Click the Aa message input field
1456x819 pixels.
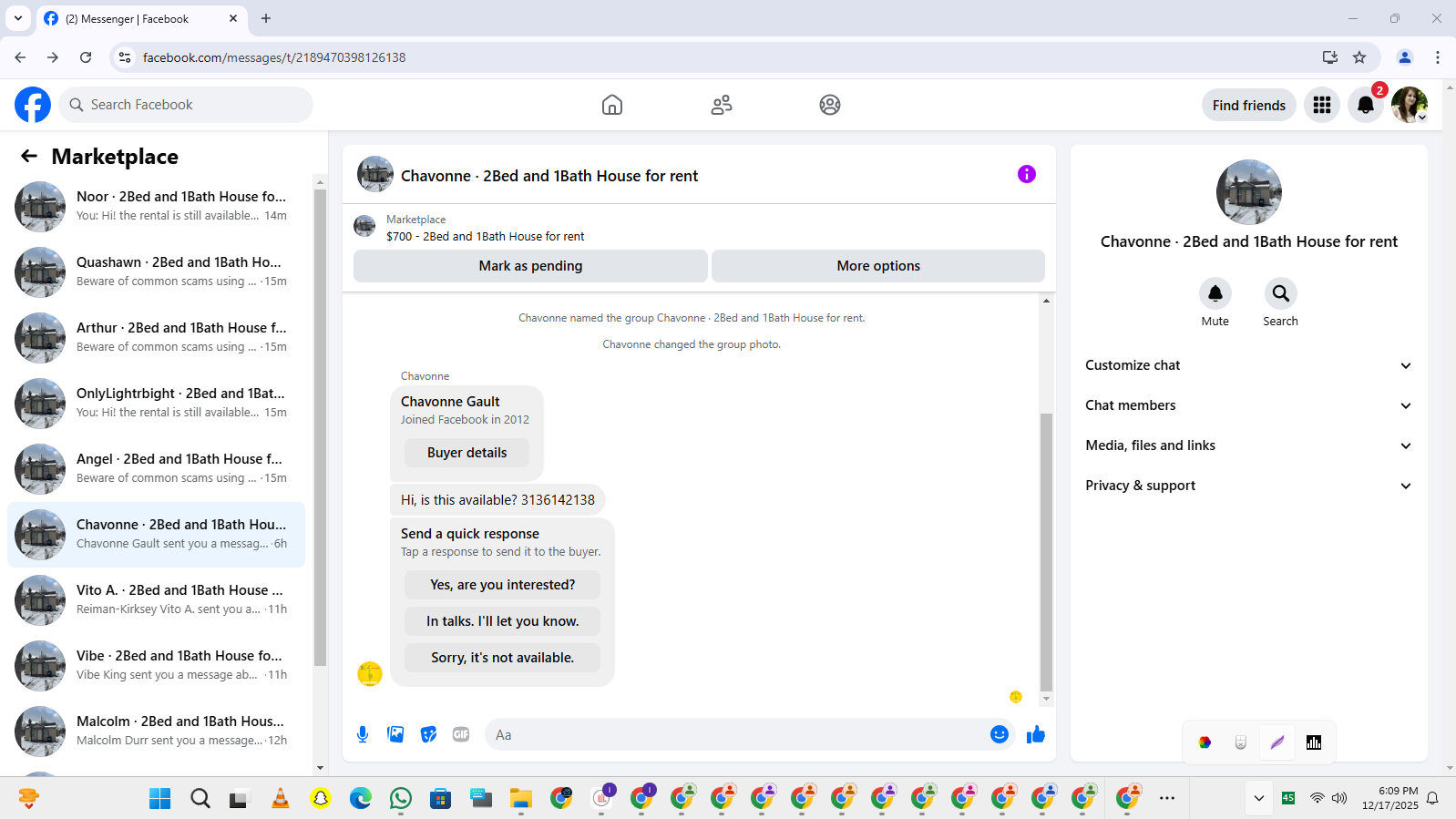point(736,734)
